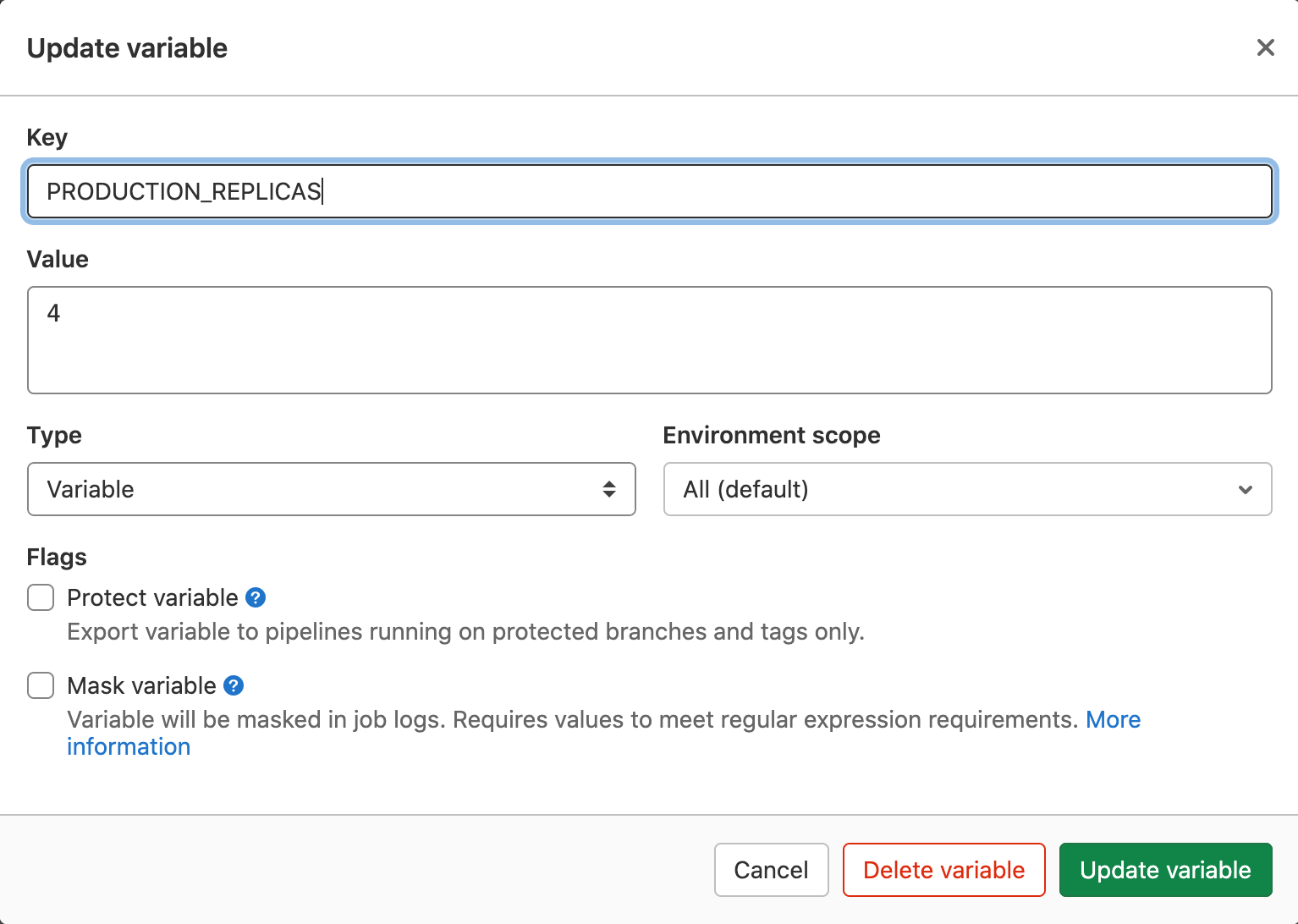Open the blue question mark next to Protect variable
This screenshot has width=1298, height=924.
tap(255, 597)
